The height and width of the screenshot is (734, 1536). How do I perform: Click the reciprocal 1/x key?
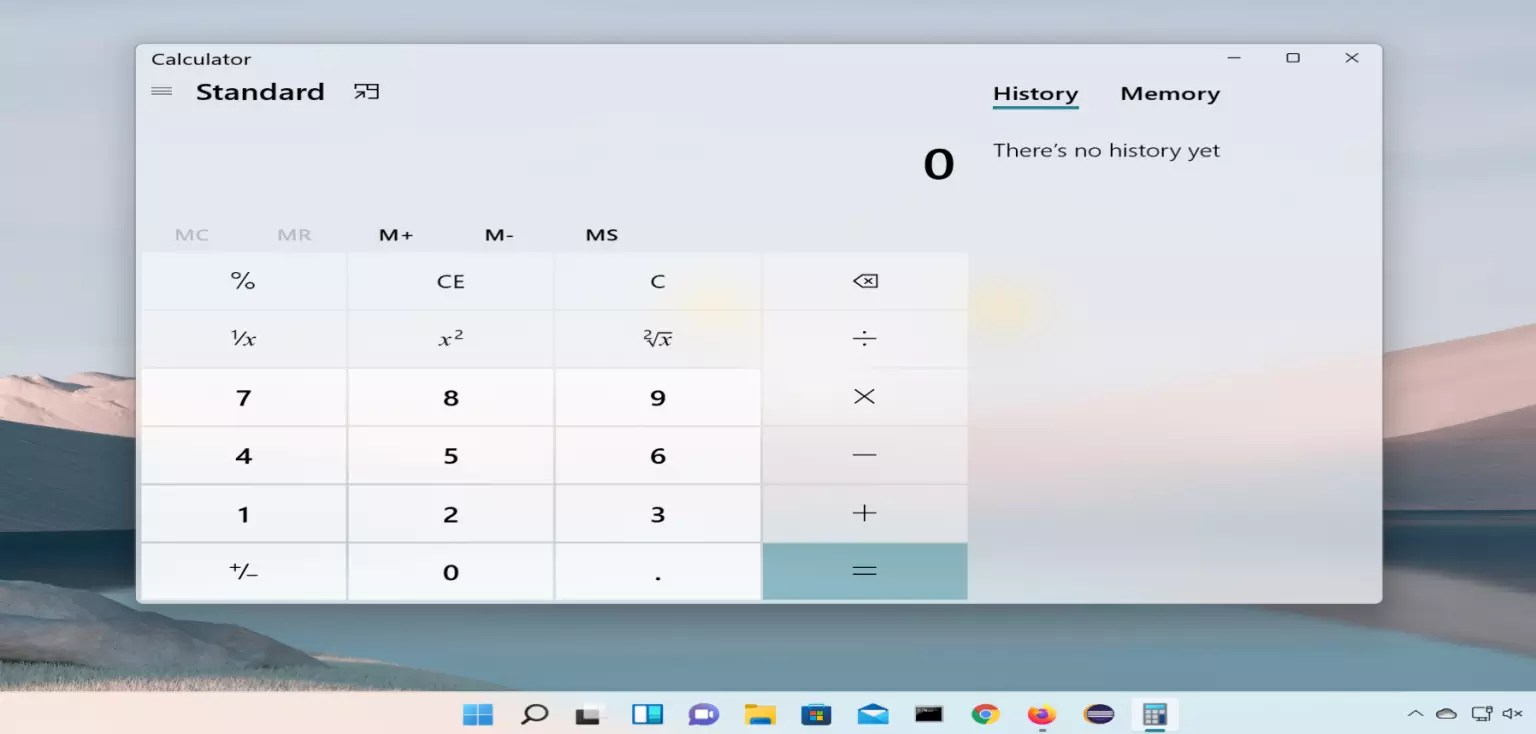243,339
